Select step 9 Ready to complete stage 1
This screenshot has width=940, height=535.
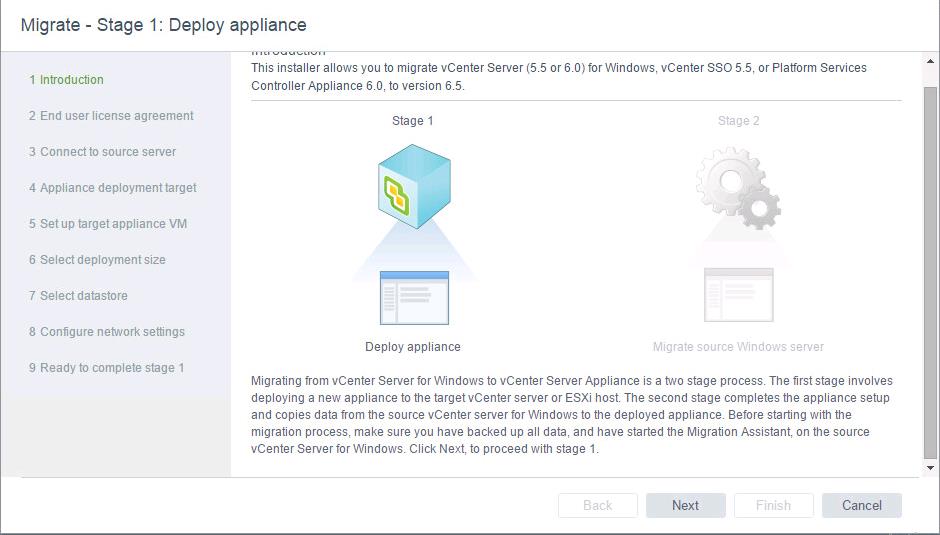106,368
